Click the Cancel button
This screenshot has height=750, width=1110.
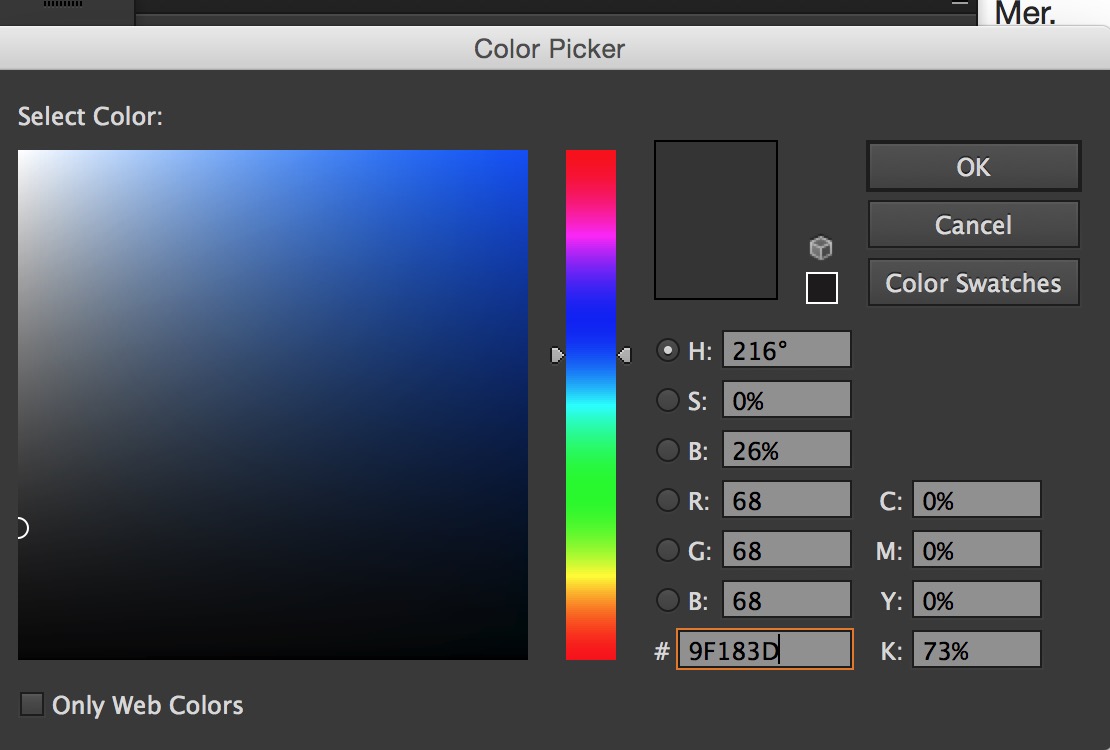[x=973, y=225]
